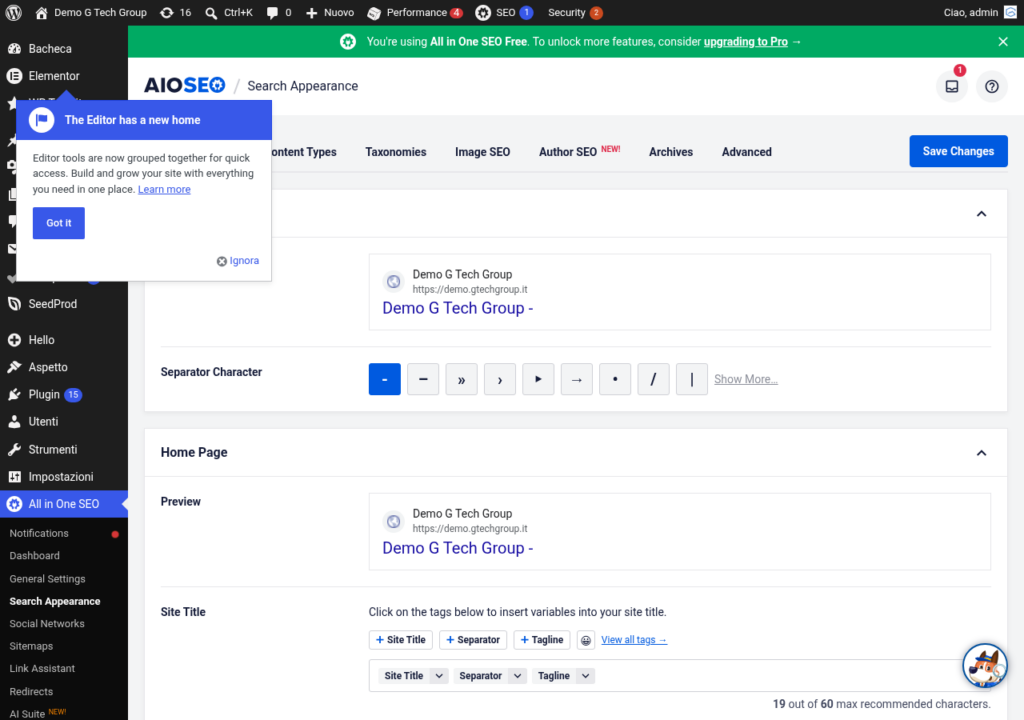1024x720 pixels.
Task: Select the double angle » separator
Action: click(462, 379)
